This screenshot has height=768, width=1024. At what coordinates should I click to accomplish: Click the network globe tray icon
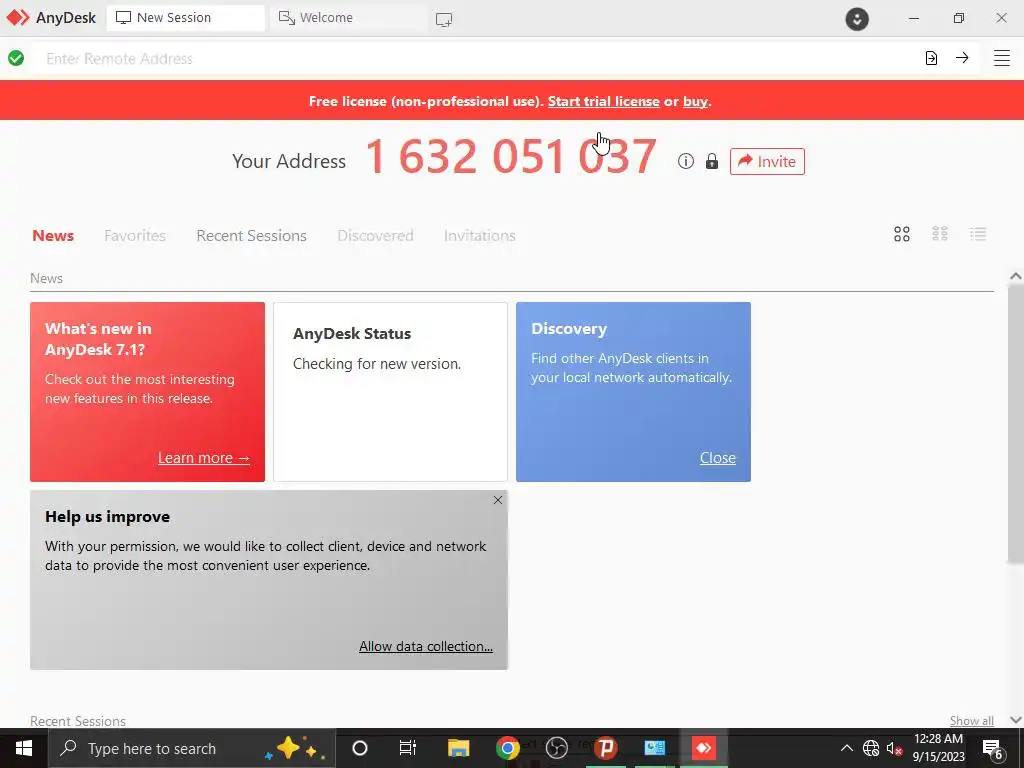[x=871, y=748]
